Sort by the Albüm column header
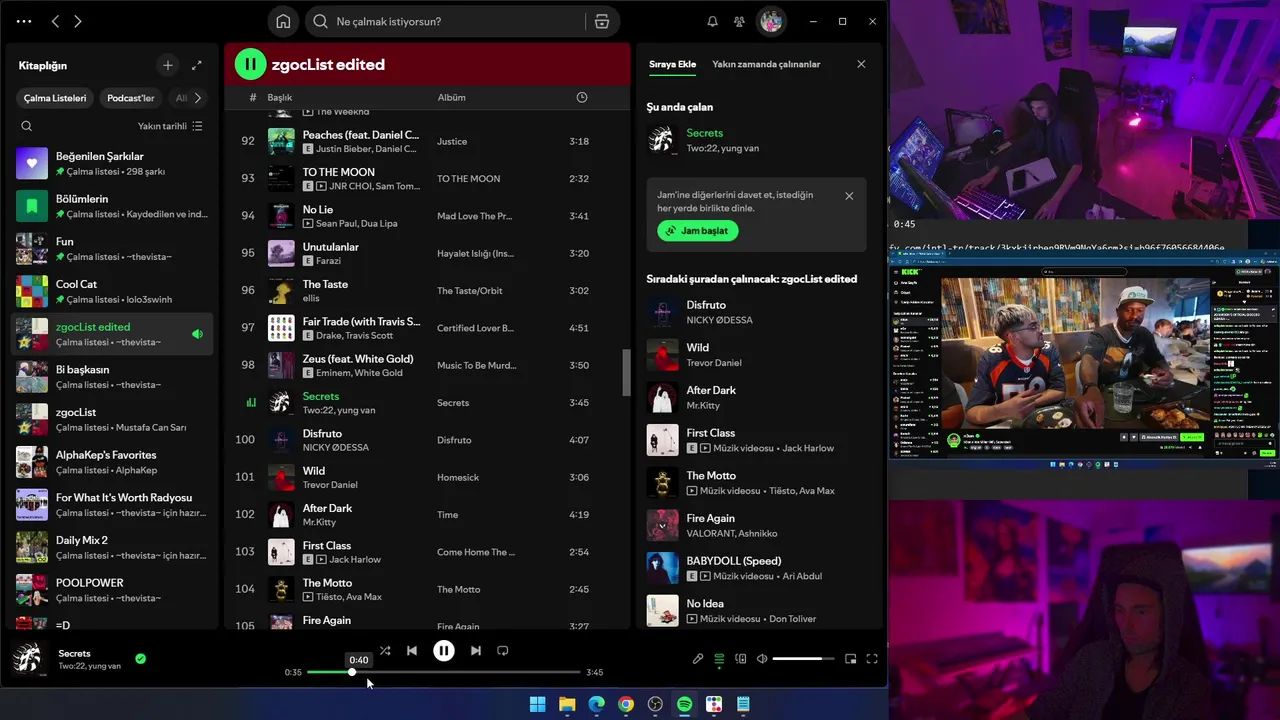This screenshot has width=1280, height=720. tap(451, 97)
